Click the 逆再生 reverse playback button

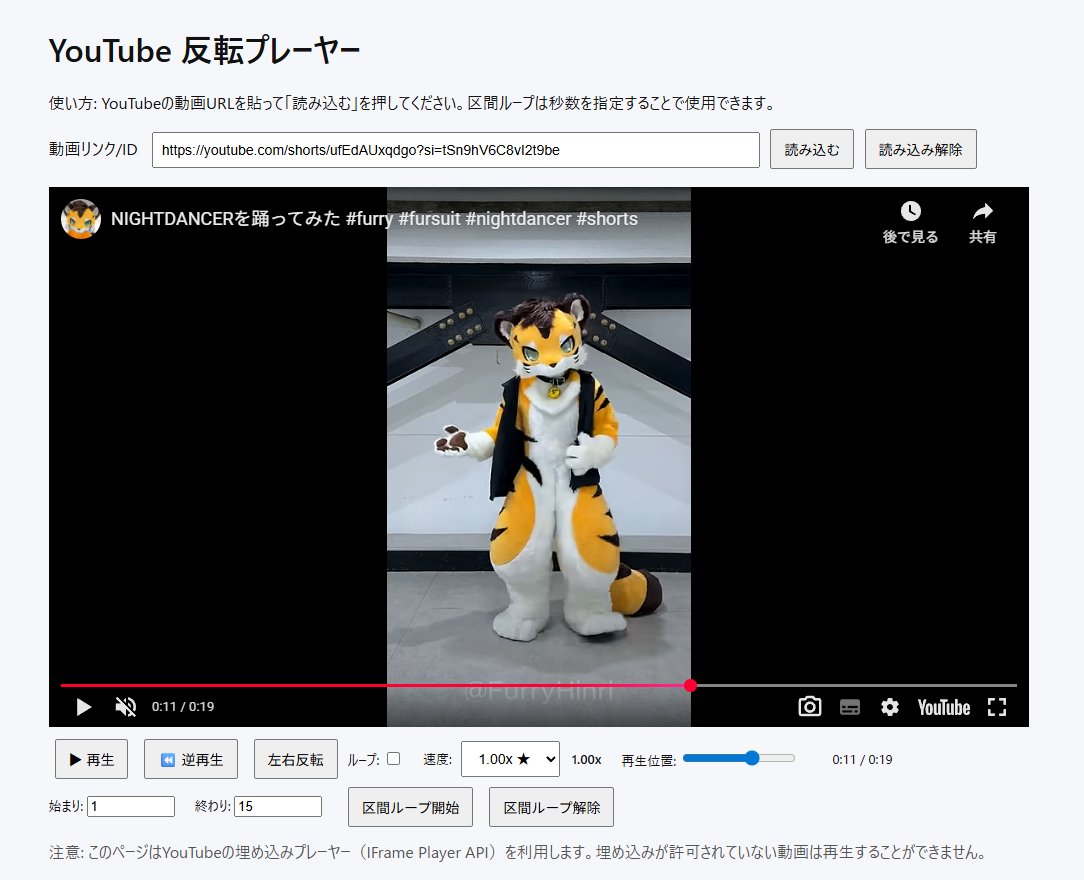(191, 759)
